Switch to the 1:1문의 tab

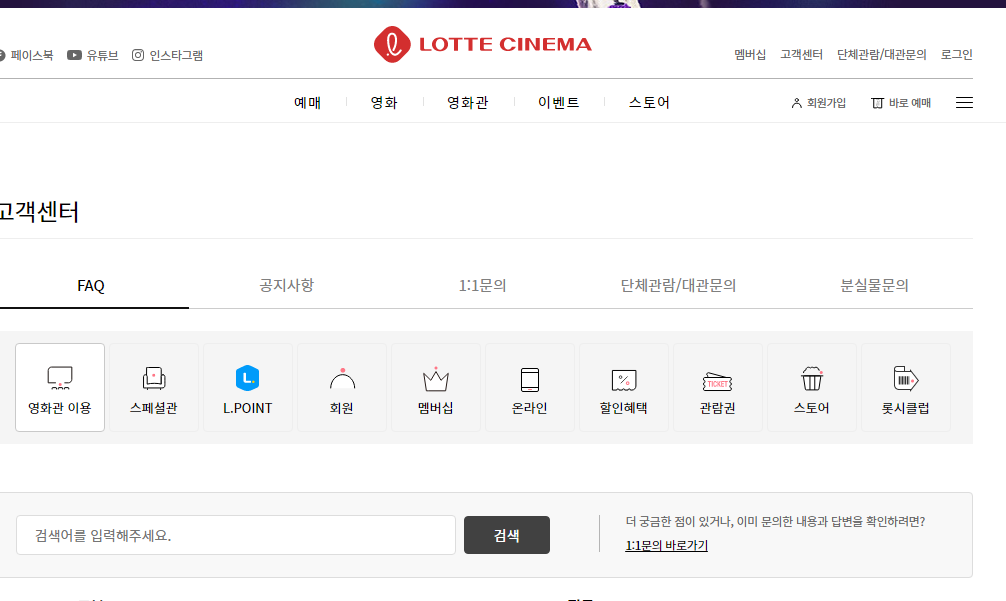click(482, 285)
